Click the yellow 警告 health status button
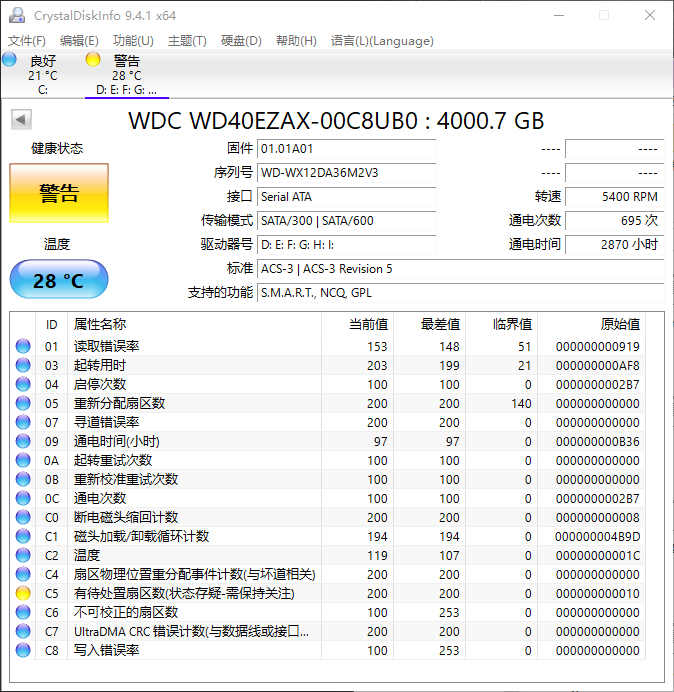674x692 pixels. 59,193
